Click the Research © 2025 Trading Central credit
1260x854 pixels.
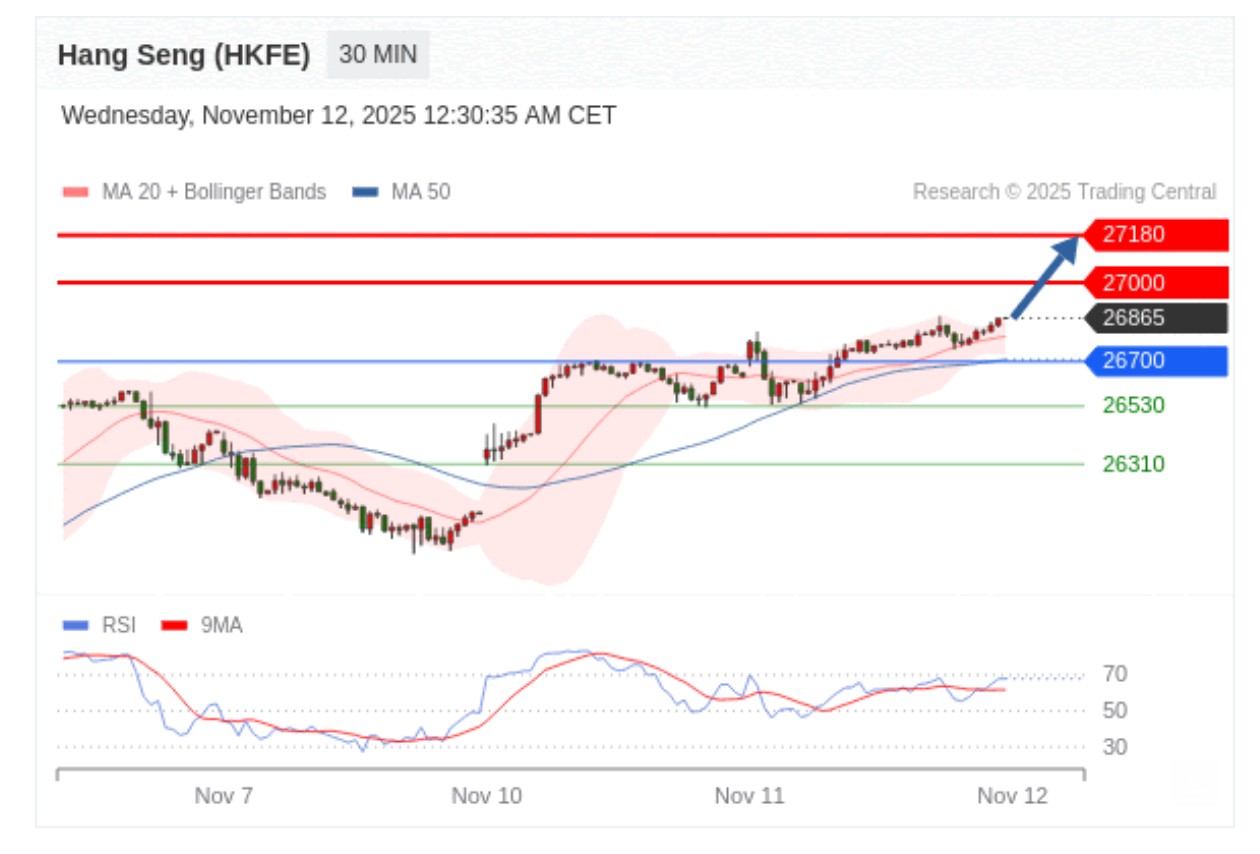[1064, 192]
